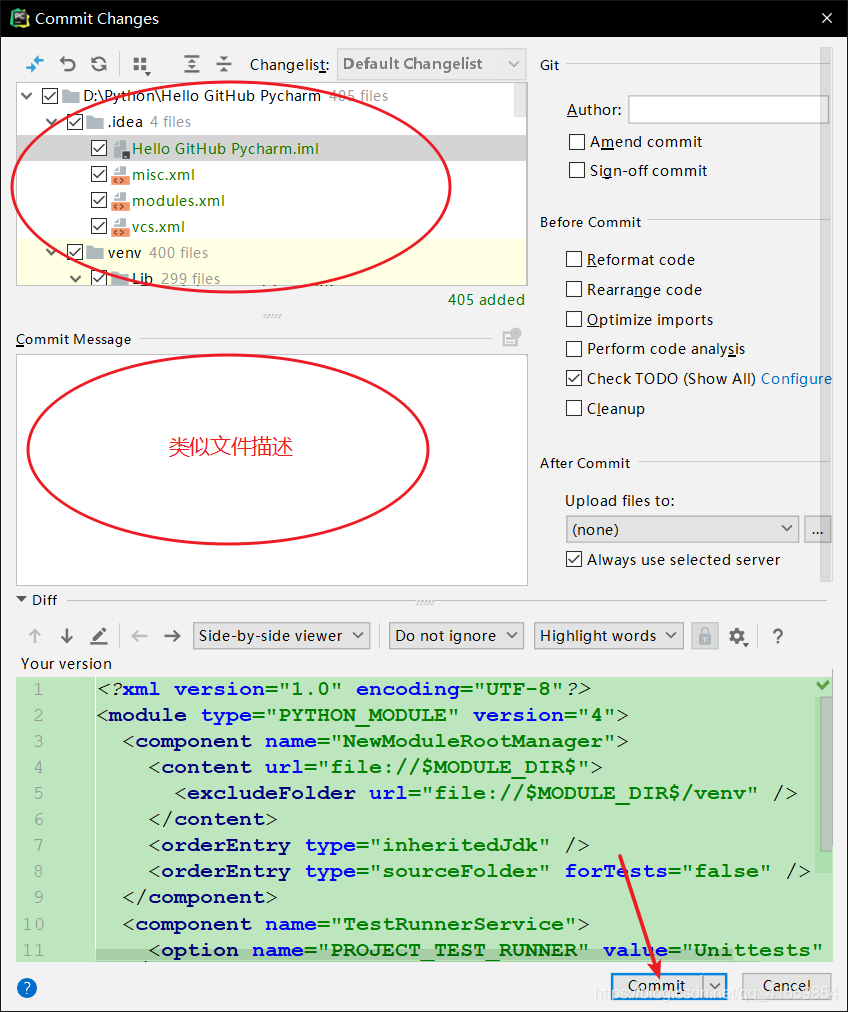Open the Side-by-side viewer dropdown
This screenshot has height=1012, width=848.
281,636
